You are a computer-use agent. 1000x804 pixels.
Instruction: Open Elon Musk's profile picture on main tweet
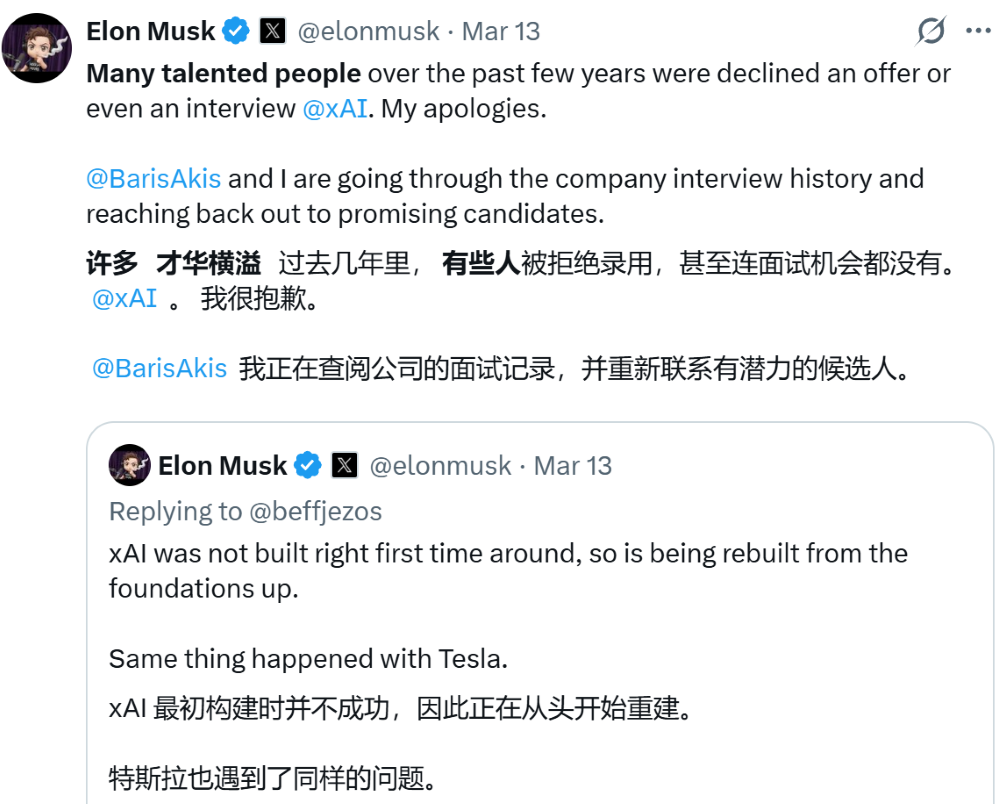click(37, 48)
